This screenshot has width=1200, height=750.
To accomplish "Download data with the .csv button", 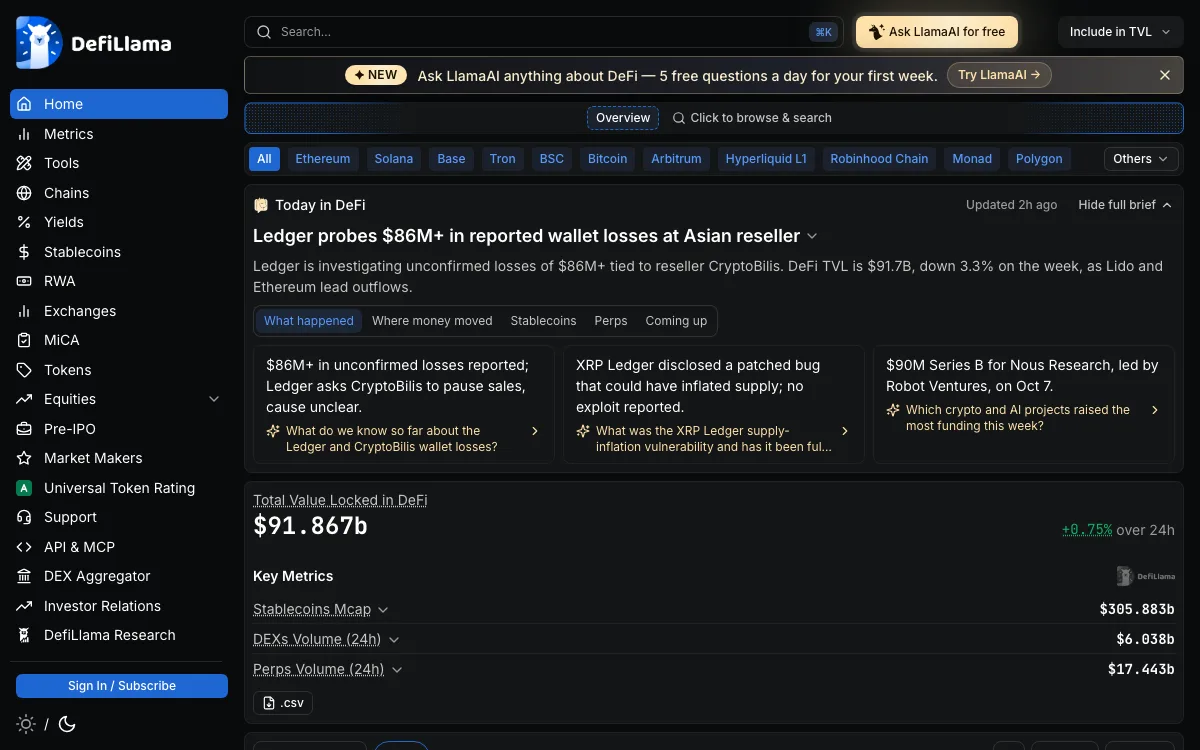I will [x=283, y=703].
